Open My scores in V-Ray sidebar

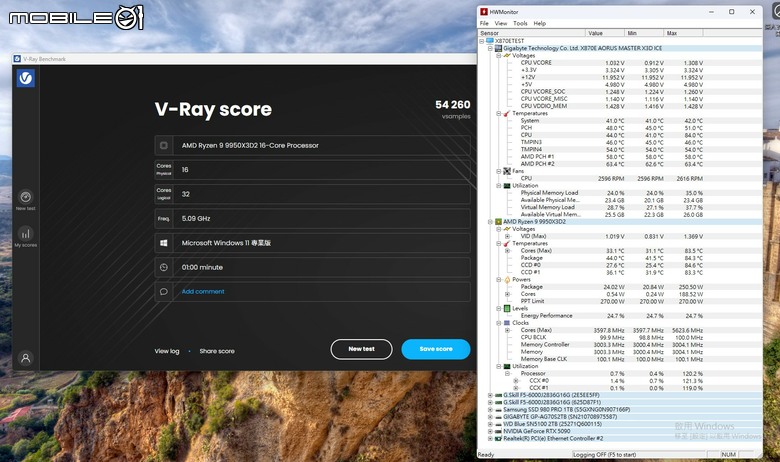pyautogui.click(x=25, y=237)
